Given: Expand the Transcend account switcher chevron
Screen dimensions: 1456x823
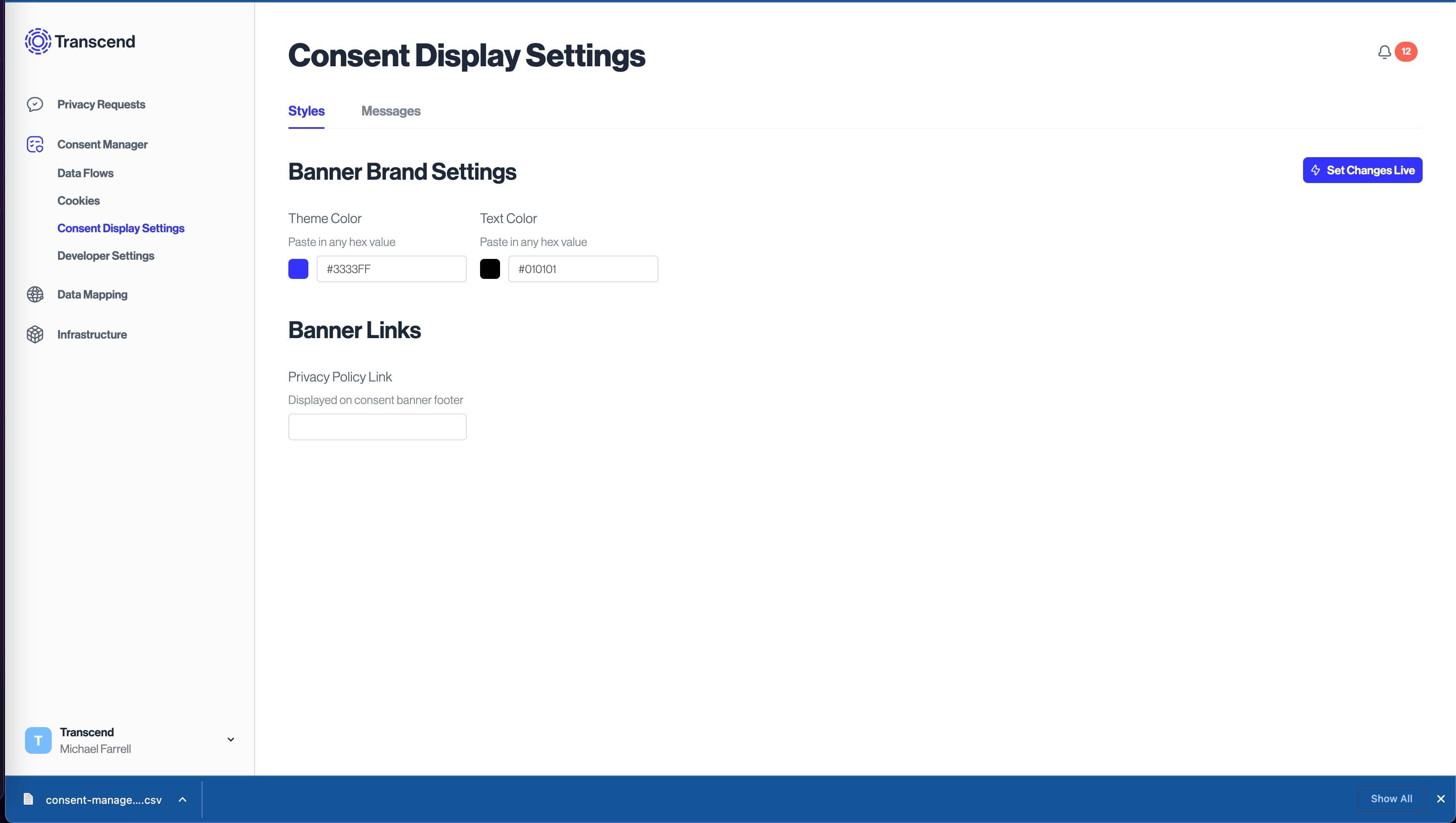Looking at the screenshot, I should coord(230,739).
